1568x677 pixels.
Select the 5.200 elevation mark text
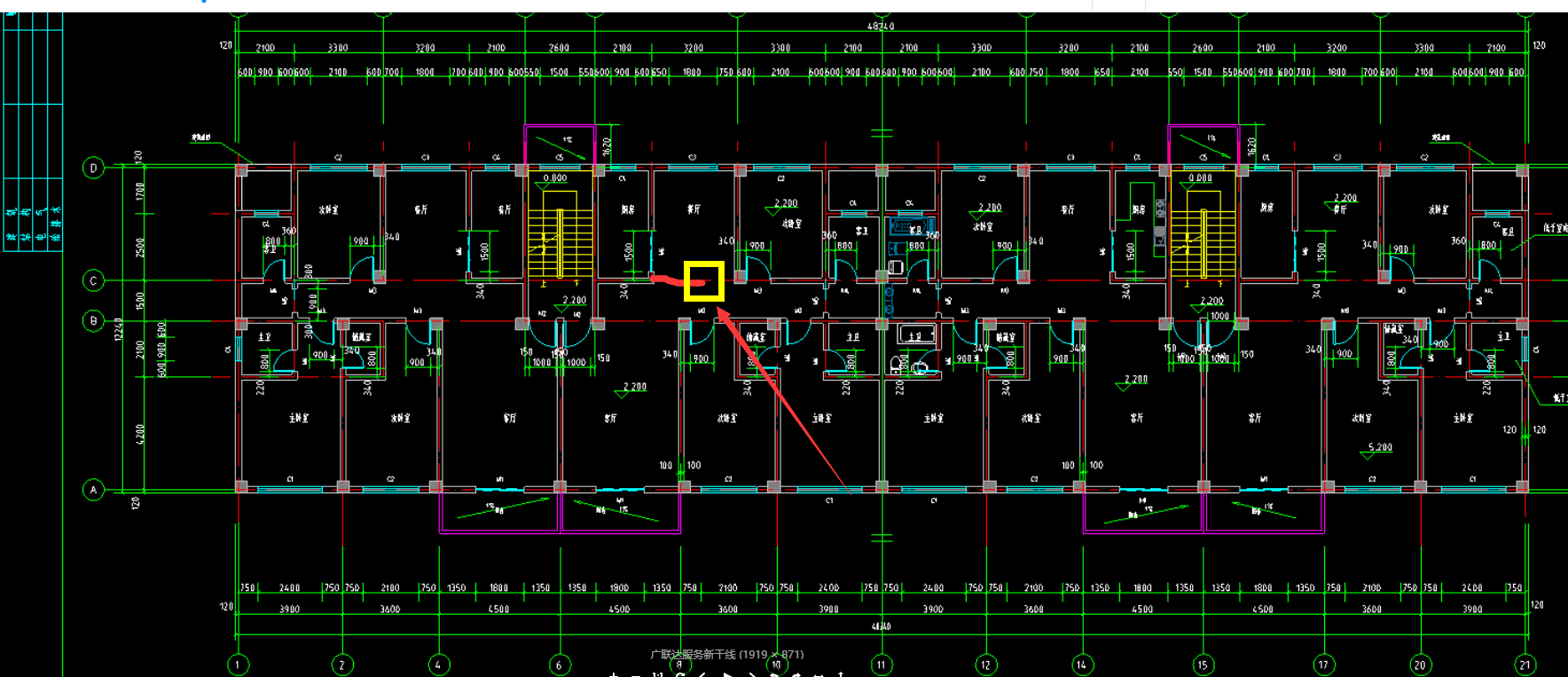pyautogui.click(x=1380, y=447)
